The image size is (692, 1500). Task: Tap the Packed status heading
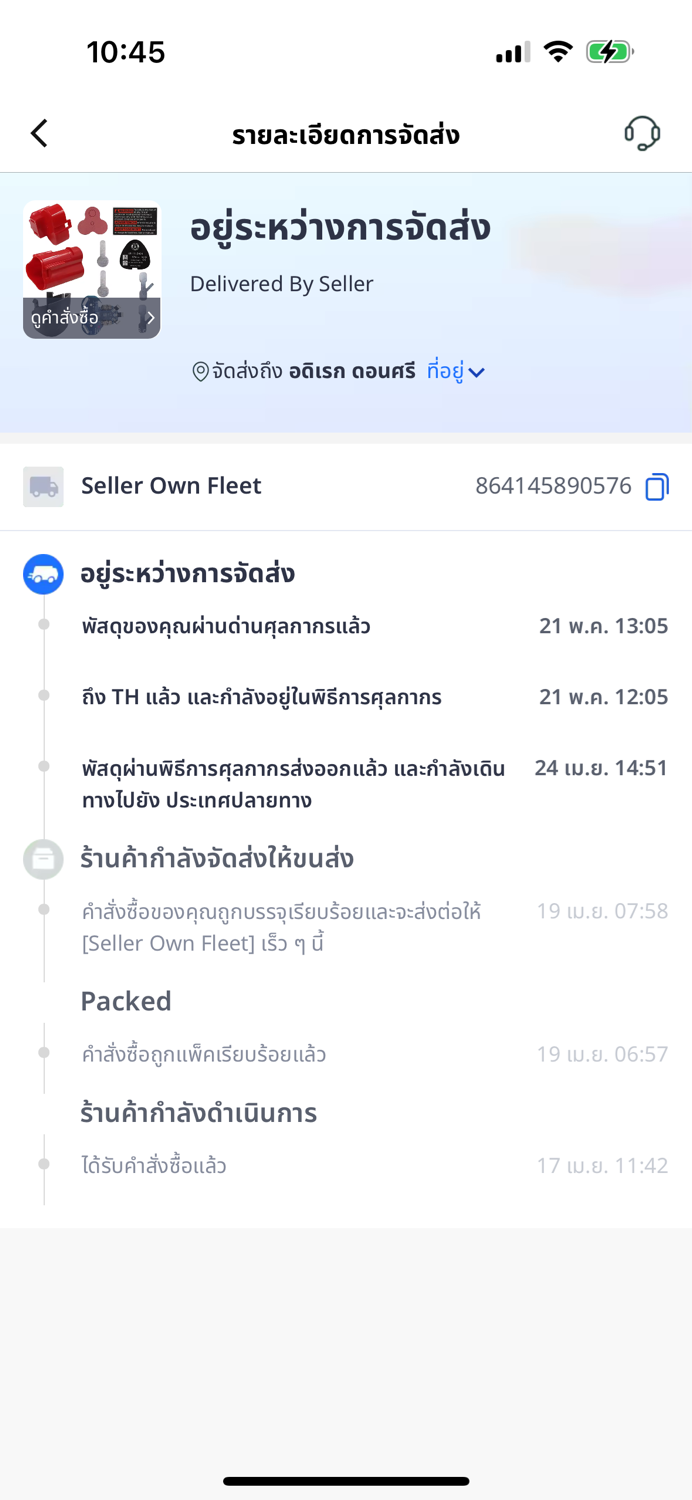tap(126, 1001)
